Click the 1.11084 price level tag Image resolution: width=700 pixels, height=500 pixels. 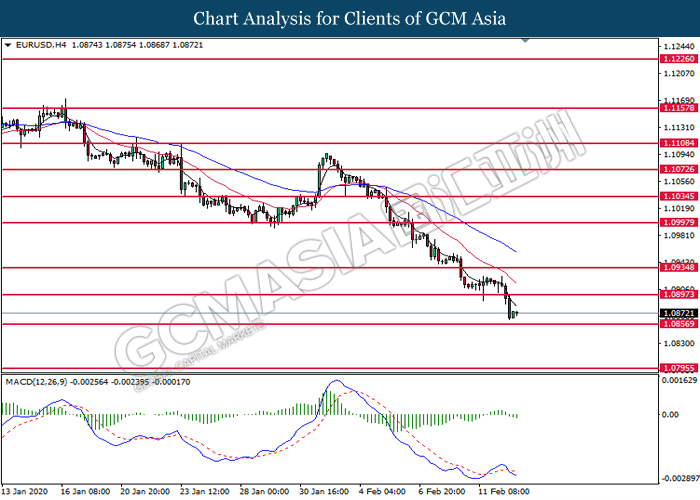click(679, 143)
